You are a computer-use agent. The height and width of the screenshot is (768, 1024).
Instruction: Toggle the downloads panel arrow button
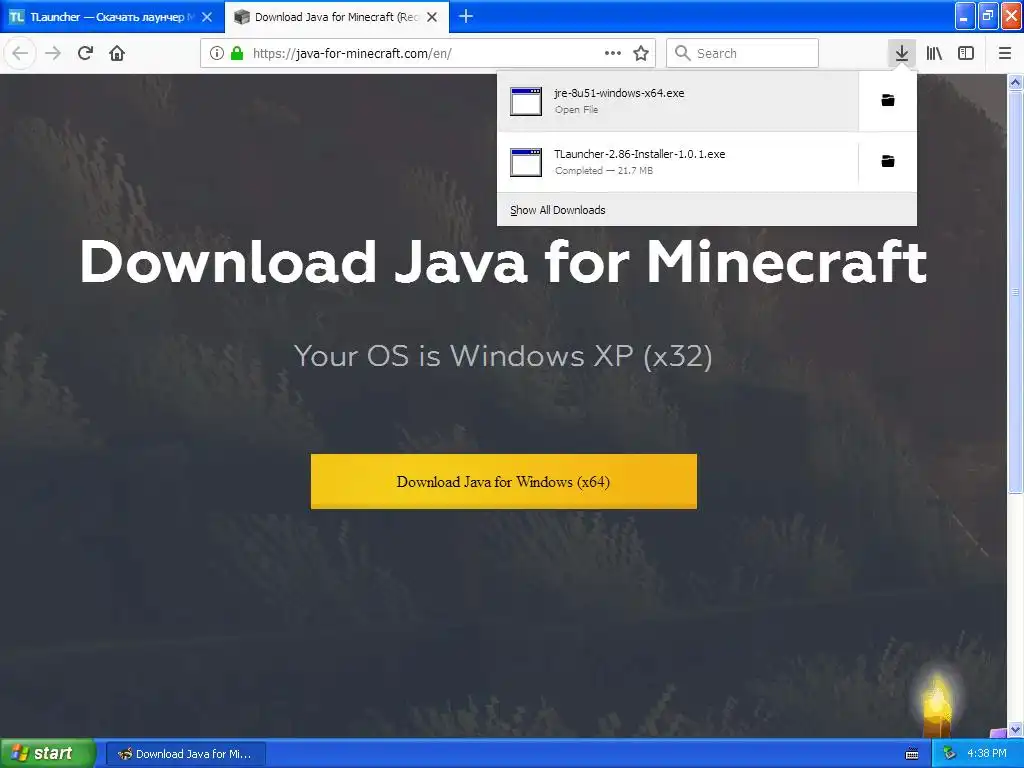point(901,53)
